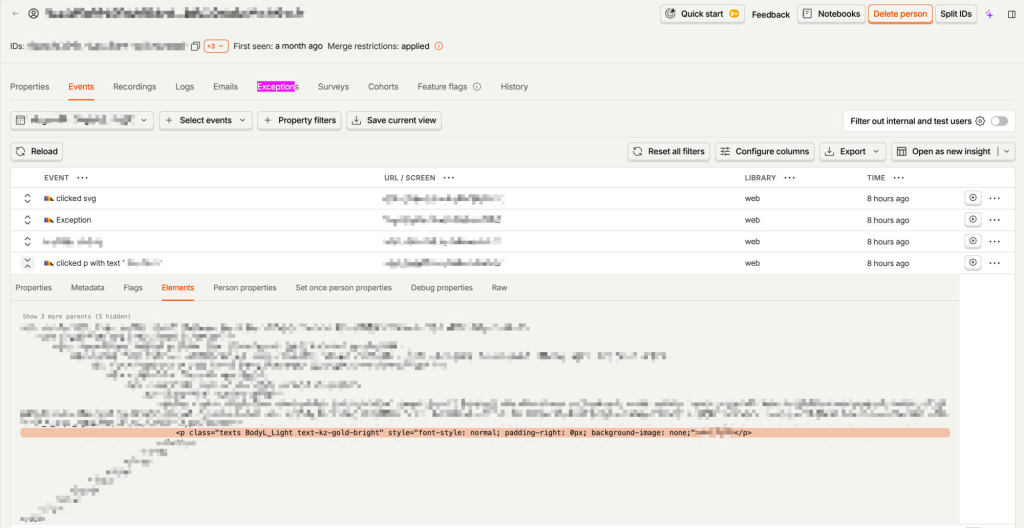
Task: Click Reset all filters
Action: (x=669, y=151)
